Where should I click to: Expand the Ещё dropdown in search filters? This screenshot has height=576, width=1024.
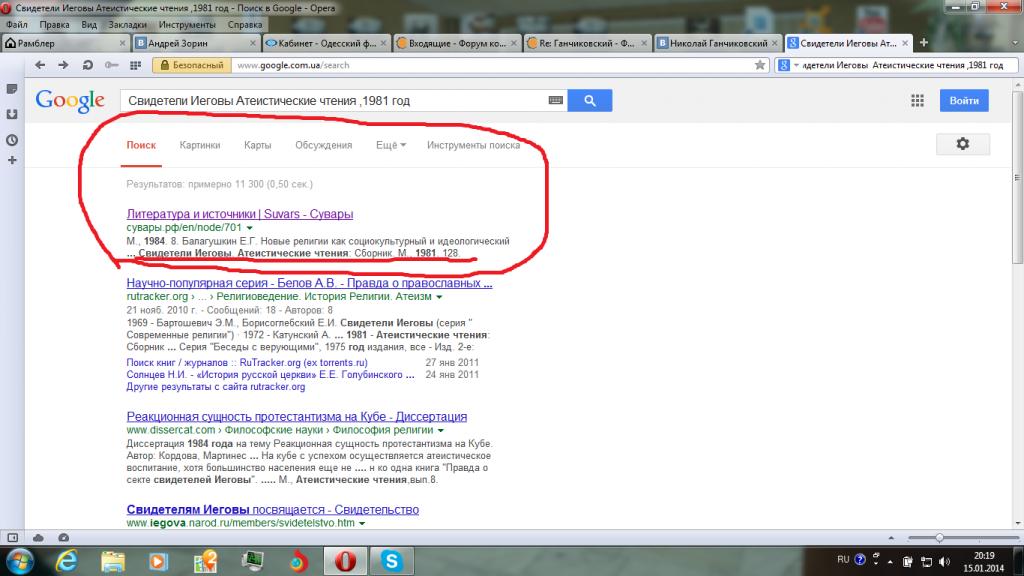[x=390, y=145]
